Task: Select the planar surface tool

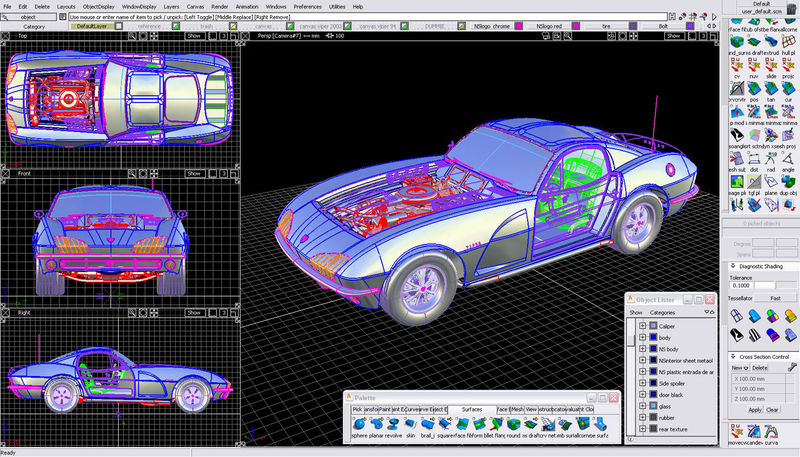Action: click(377, 424)
